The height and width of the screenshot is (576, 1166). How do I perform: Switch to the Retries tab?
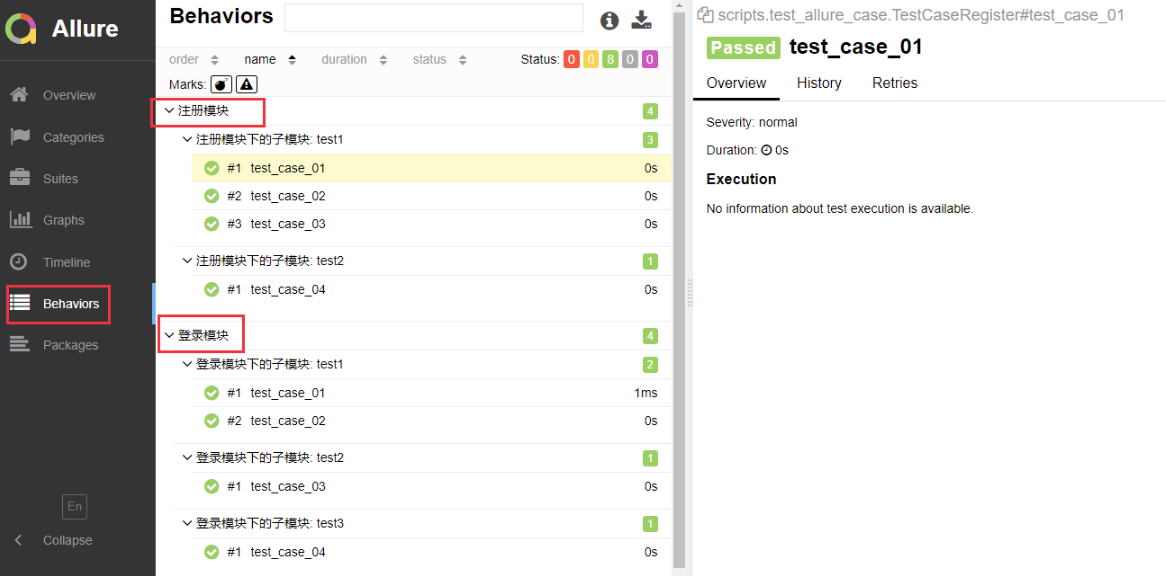pos(895,82)
